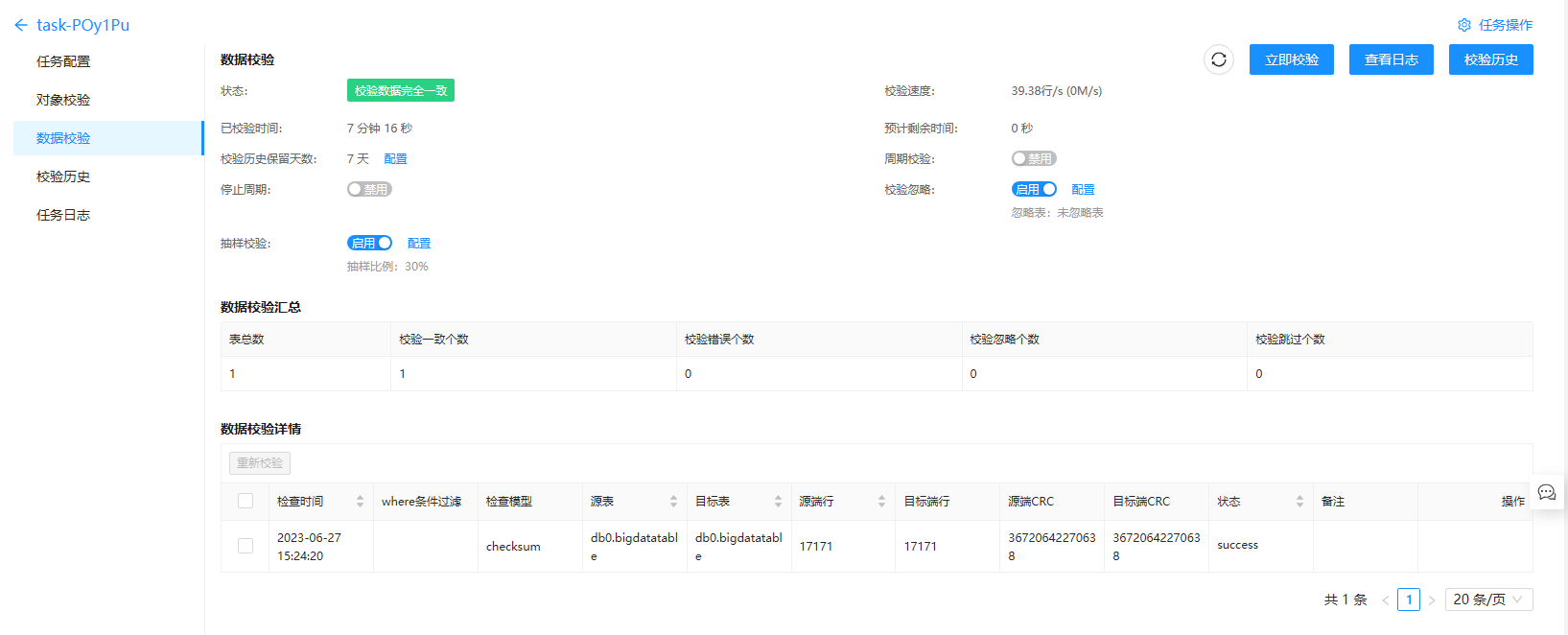Screen dimensions: 1568x635
Task: Click the refresh circular-arrow icon
Action: tap(1219, 59)
